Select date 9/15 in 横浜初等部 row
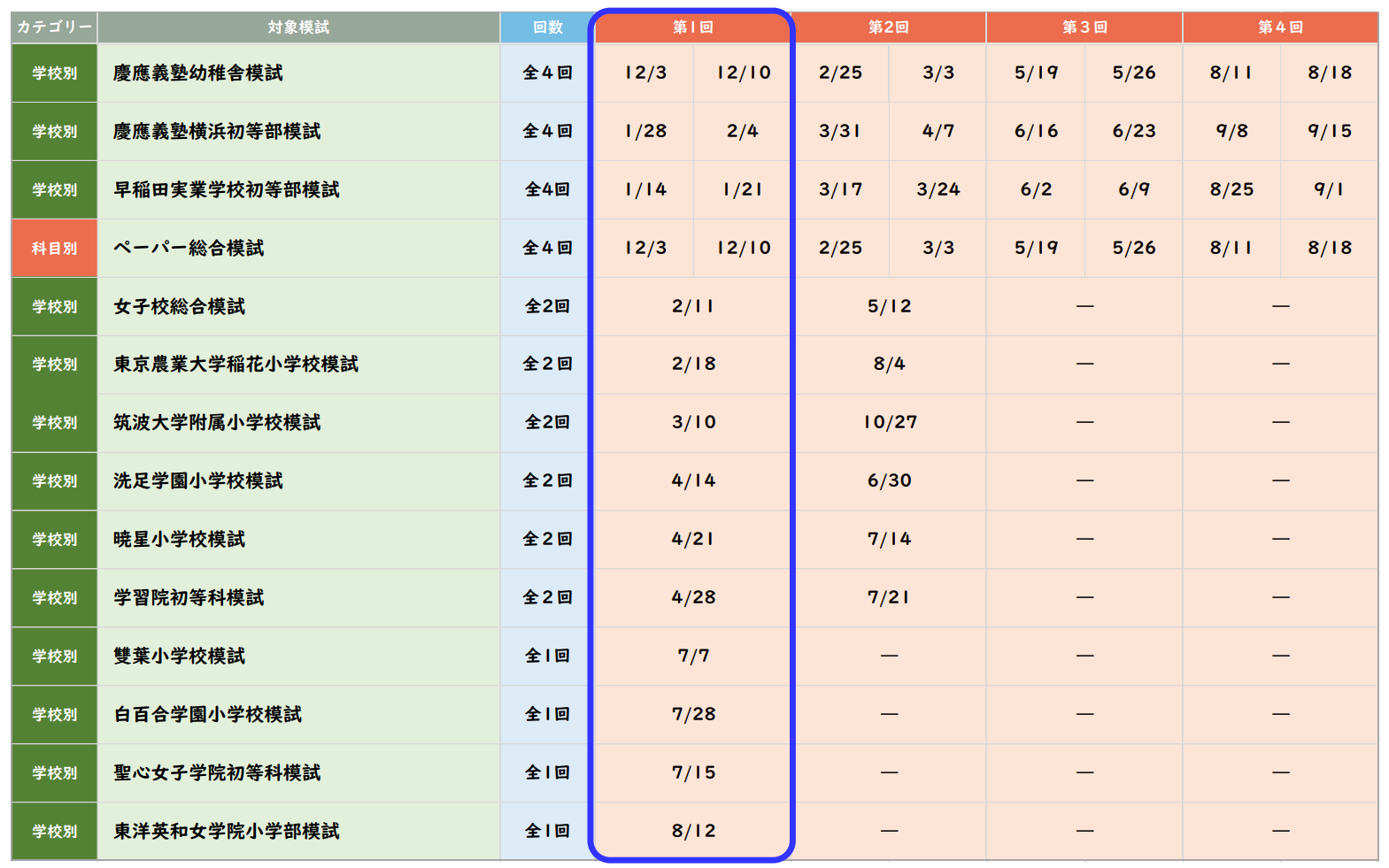The width and height of the screenshot is (1389, 868). [x=1330, y=132]
